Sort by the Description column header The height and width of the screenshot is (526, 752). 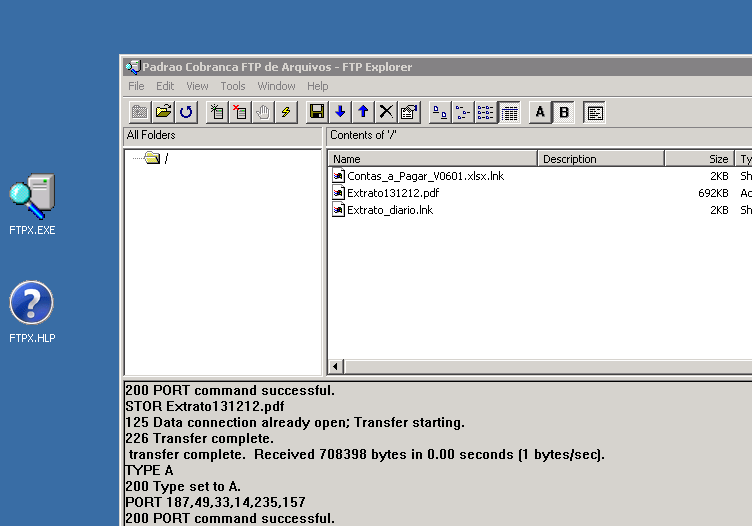pos(601,159)
